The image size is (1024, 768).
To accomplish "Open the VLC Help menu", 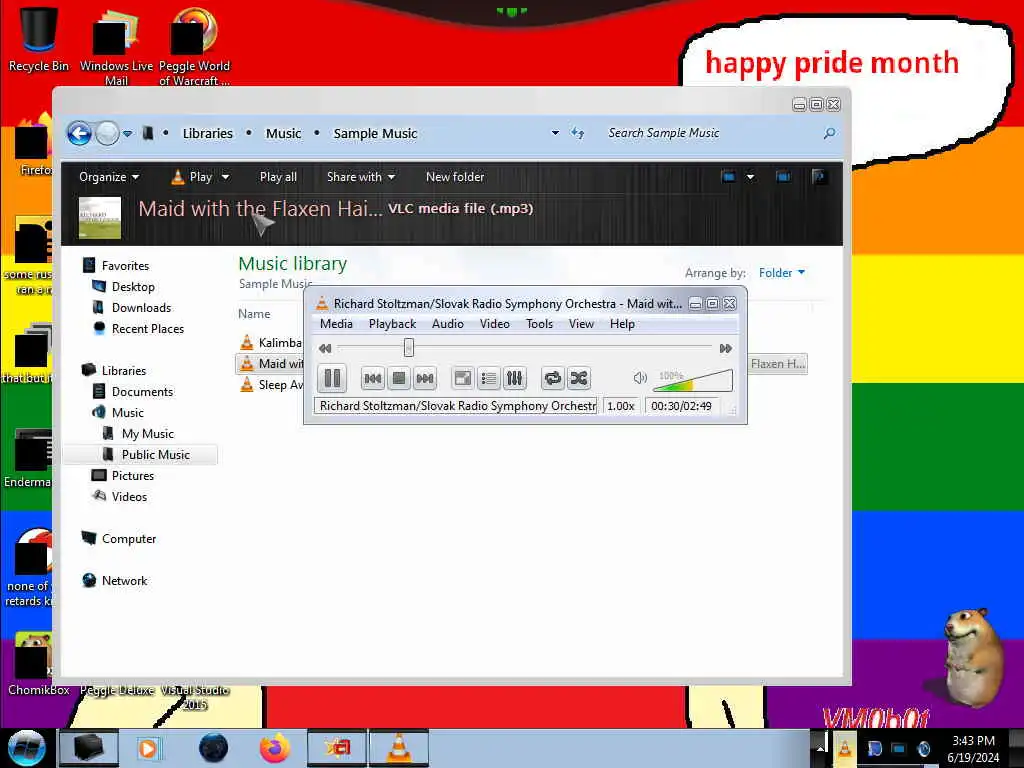I will [622, 324].
